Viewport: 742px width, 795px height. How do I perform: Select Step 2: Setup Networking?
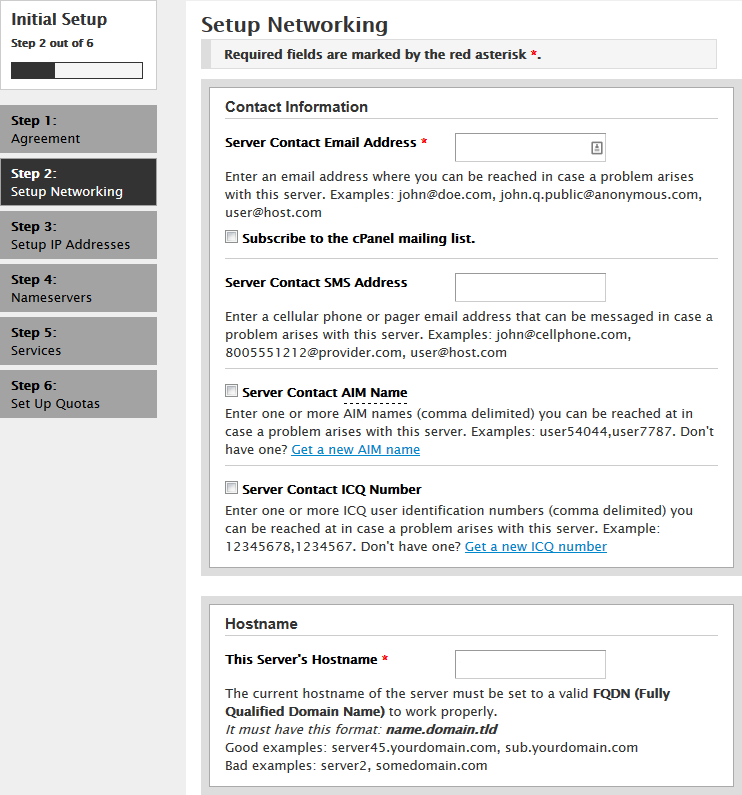pos(79,182)
